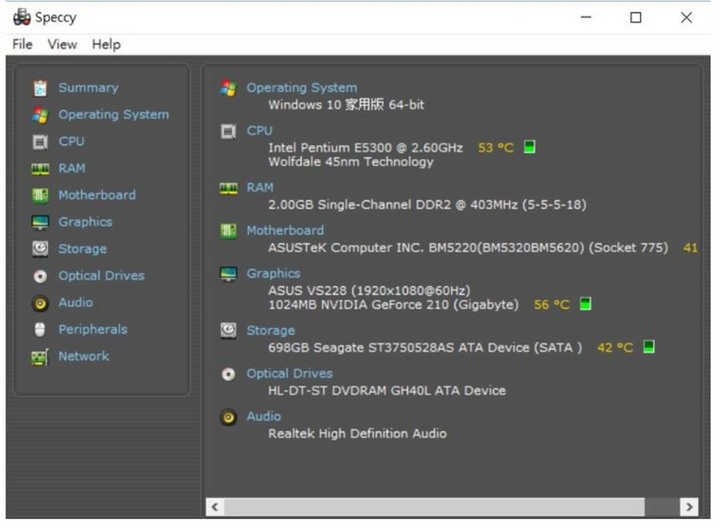Click the Summary clipboard icon in sidebar
The image size is (720, 526).
(x=40, y=88)
